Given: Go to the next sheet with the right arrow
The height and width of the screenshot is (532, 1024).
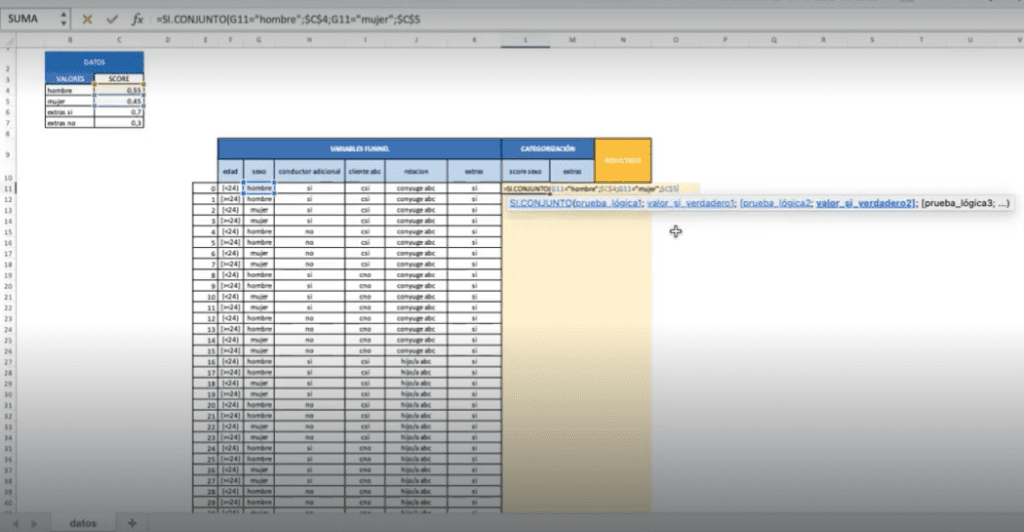Looking at the screenshot, I should point(34,524).
